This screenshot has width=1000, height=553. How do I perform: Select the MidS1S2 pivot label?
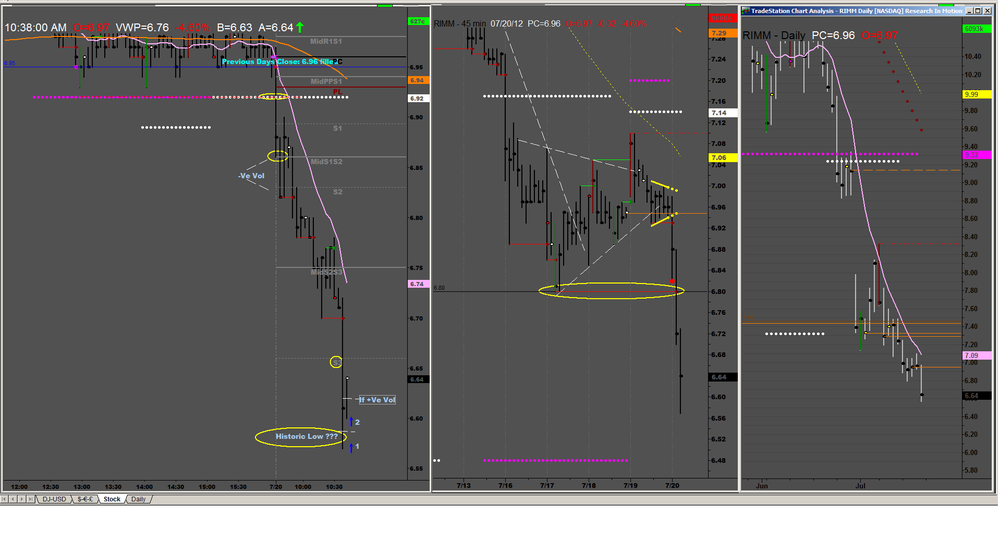click(x=326, y=162)
